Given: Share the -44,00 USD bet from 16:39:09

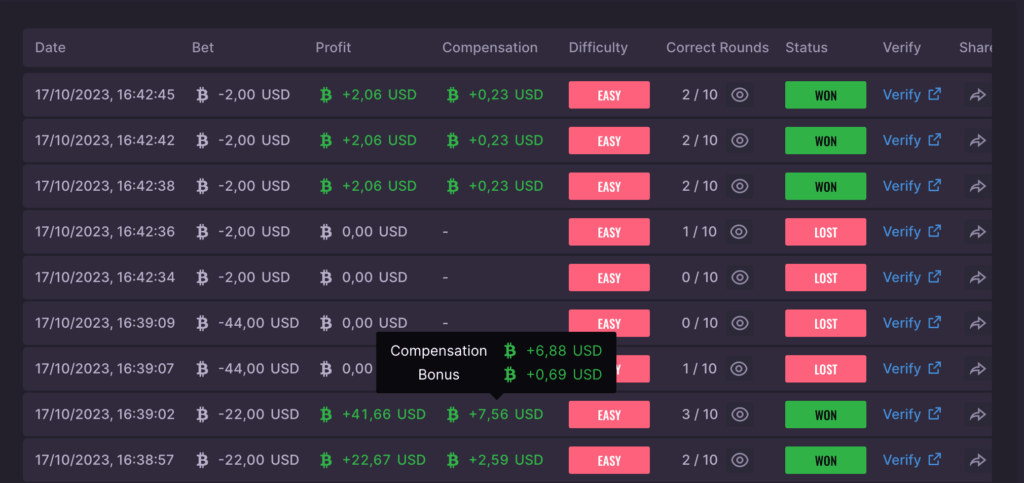Looking at the screenshot, I should (x=977, y=324).
